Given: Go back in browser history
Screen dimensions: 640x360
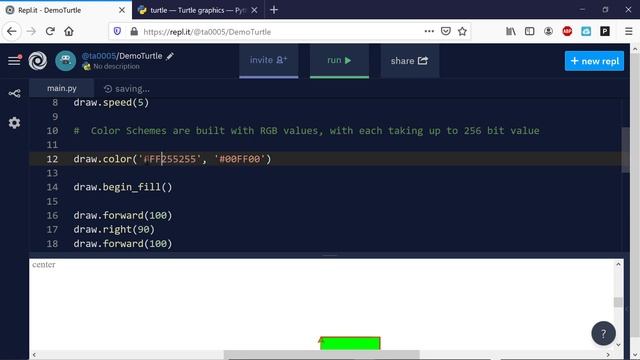Looking at the screenshot, I should click(12, 31).
